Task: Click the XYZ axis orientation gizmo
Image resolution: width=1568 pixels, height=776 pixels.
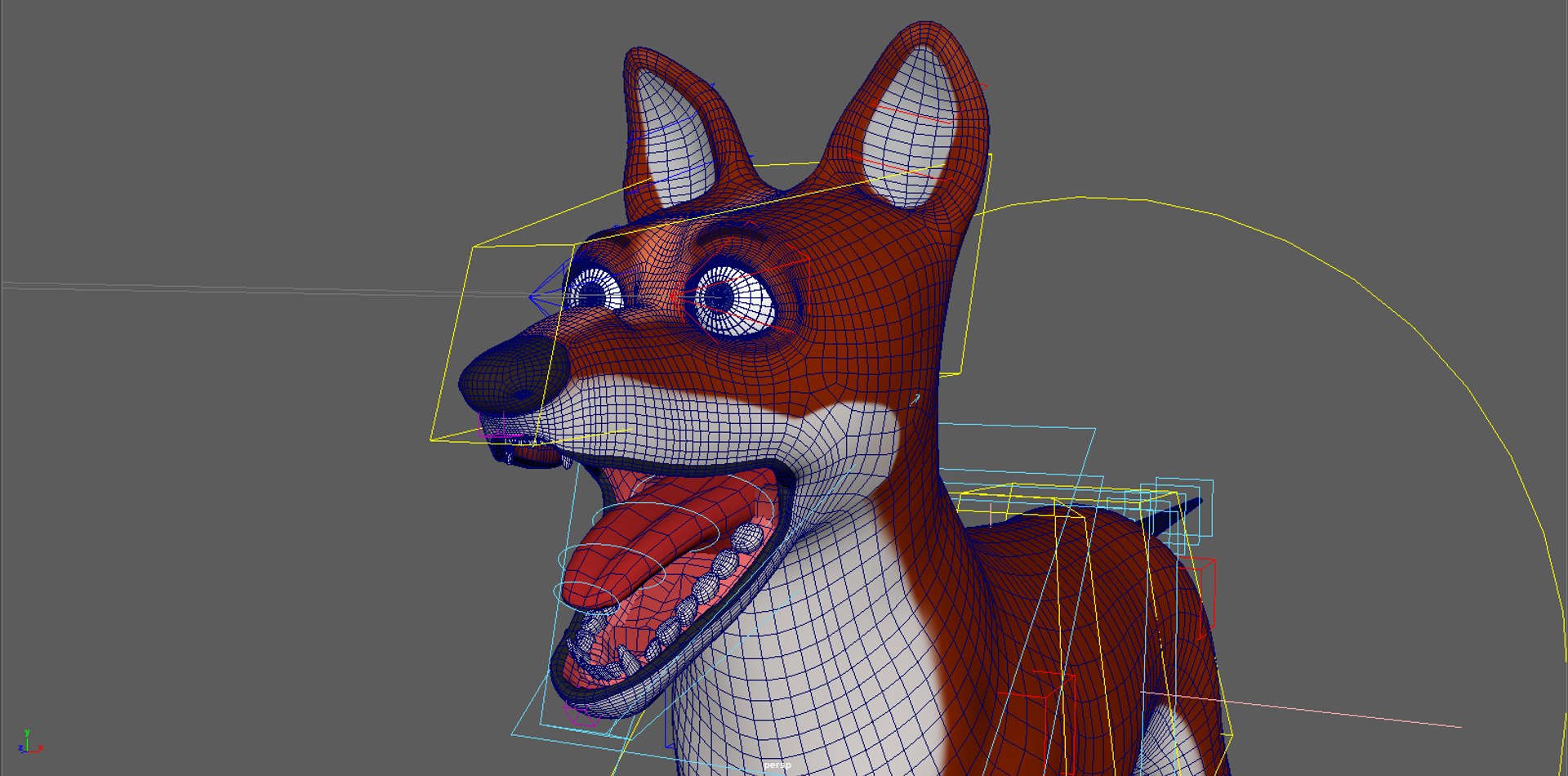Action: point(29,742)
